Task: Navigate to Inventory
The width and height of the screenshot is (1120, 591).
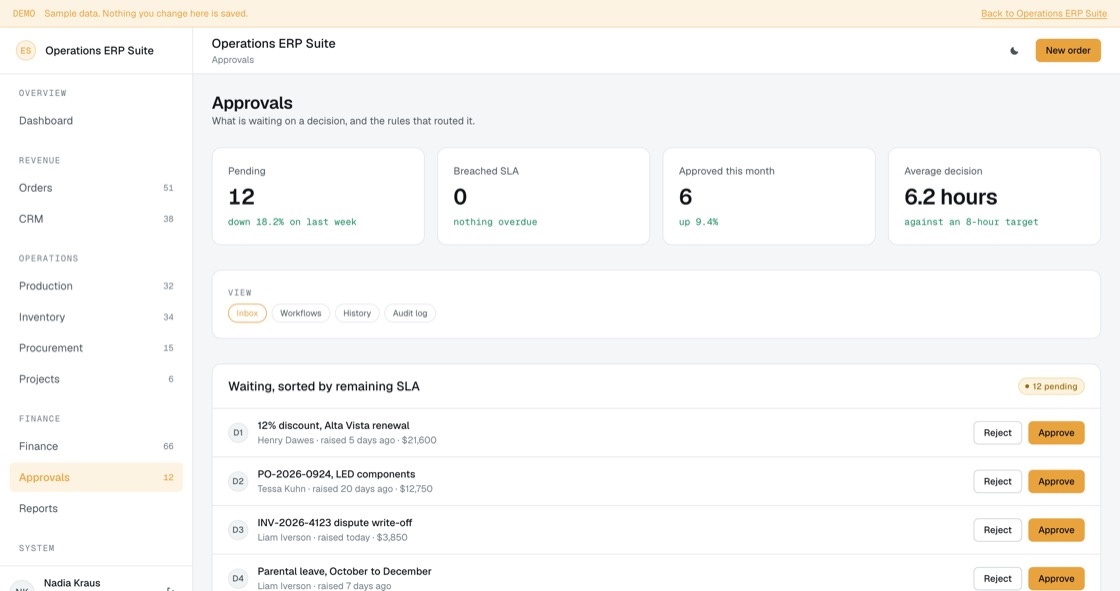Action: pyautogui.click(x=96, y=317)
